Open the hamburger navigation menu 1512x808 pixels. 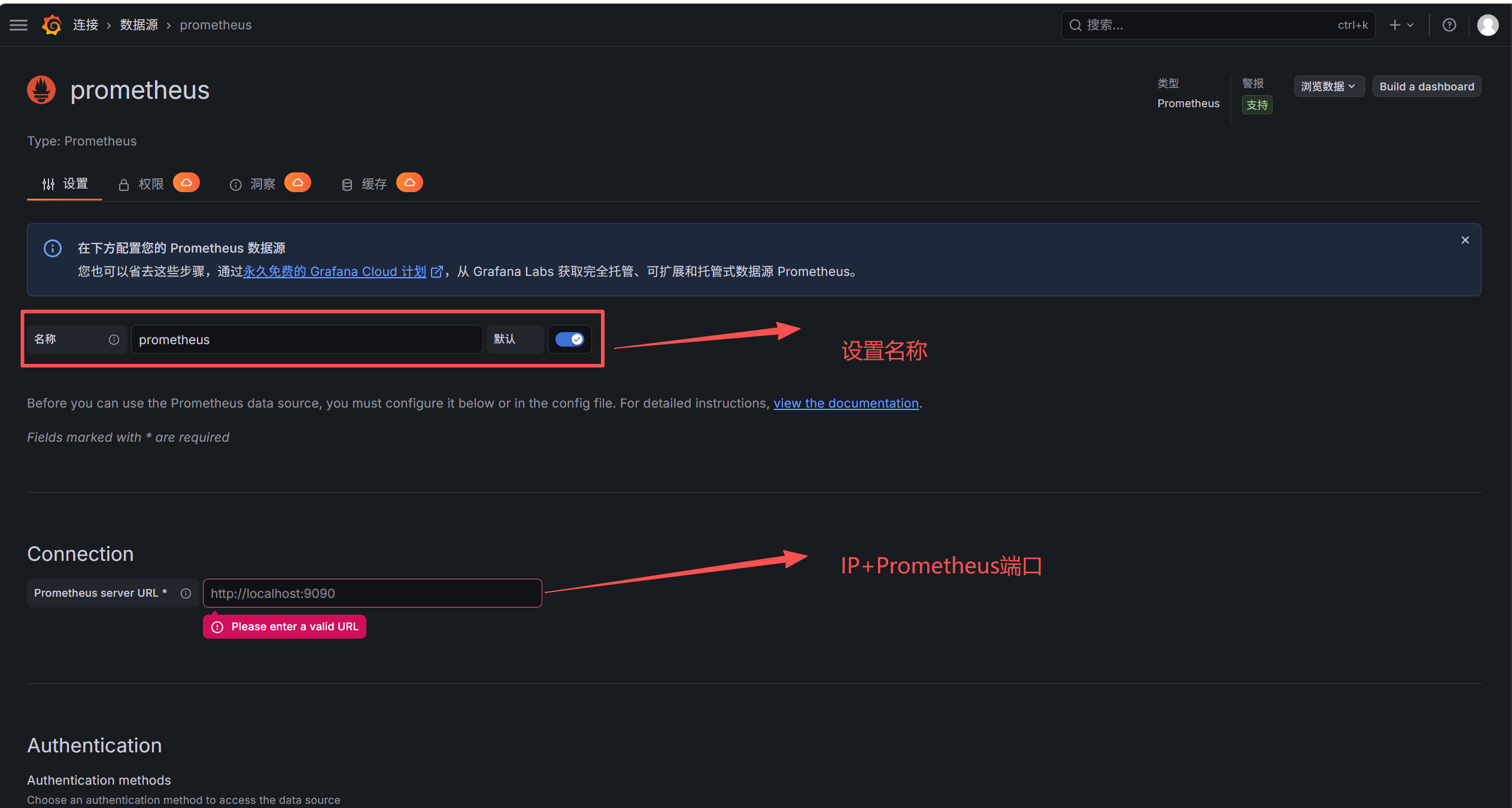(x=19, y=25)
